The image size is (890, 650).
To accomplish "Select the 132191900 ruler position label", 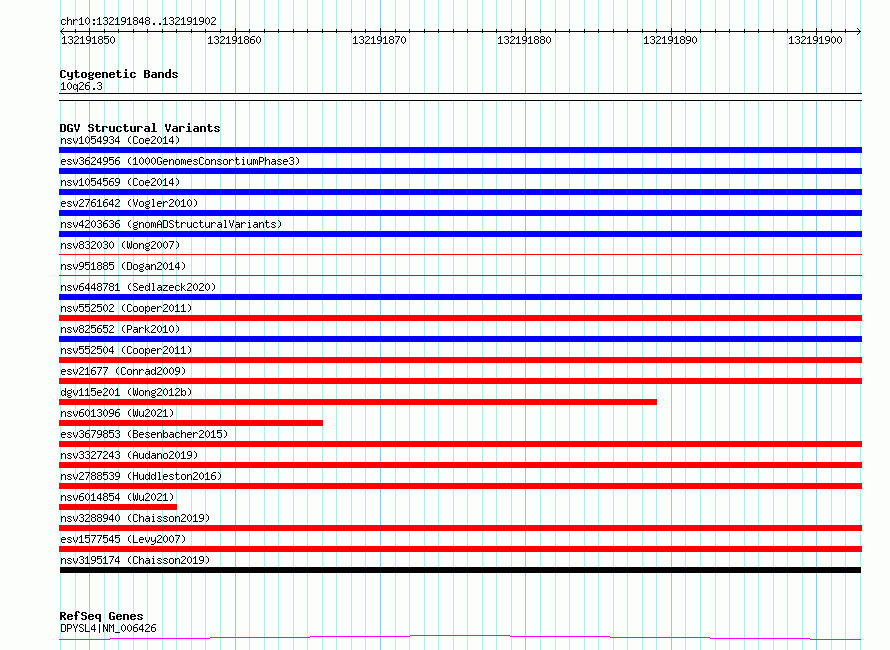I will tap(815, 40).
